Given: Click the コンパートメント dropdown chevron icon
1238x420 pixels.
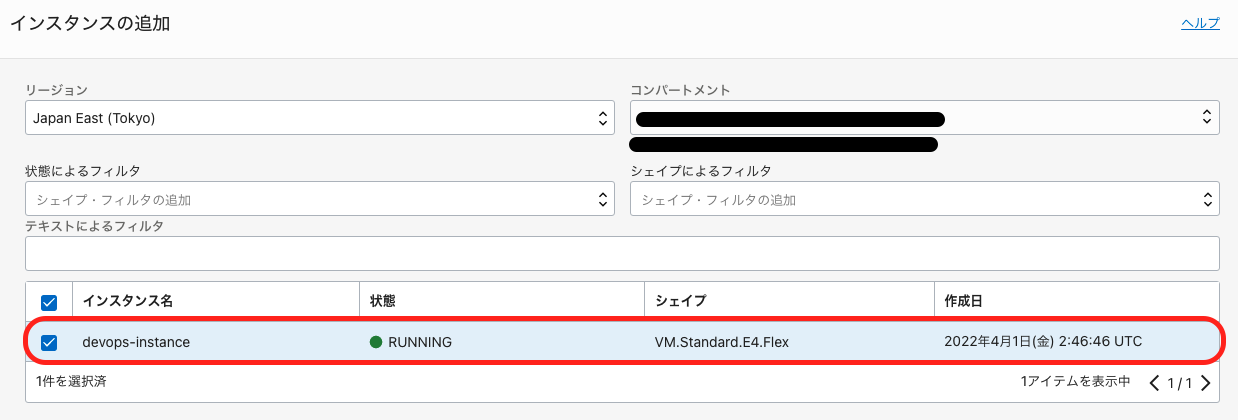Looking at the screenshot, I should pos(1207,118).
